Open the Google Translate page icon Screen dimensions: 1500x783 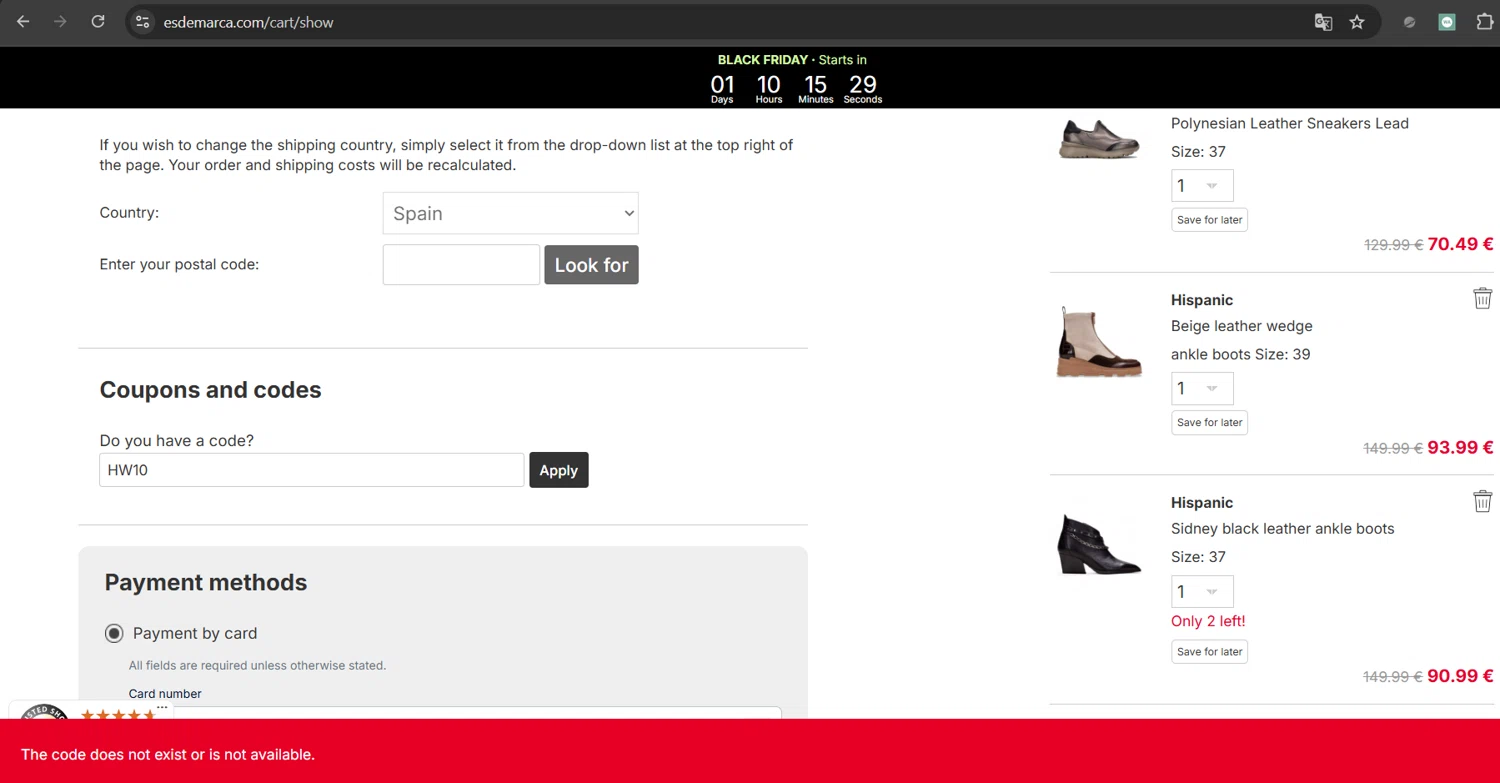click(1323, 22)
